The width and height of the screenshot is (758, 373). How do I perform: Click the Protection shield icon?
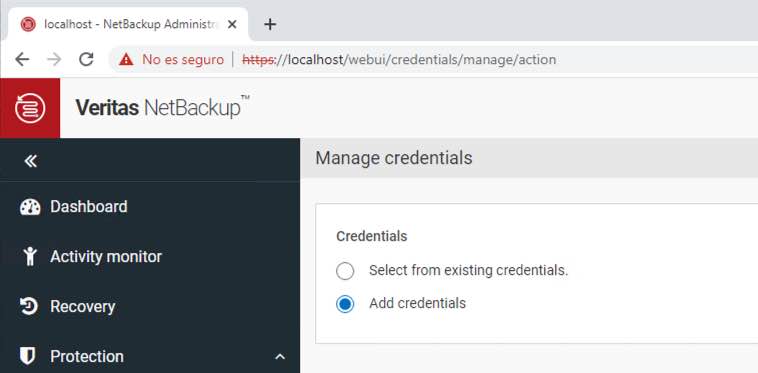28,356
